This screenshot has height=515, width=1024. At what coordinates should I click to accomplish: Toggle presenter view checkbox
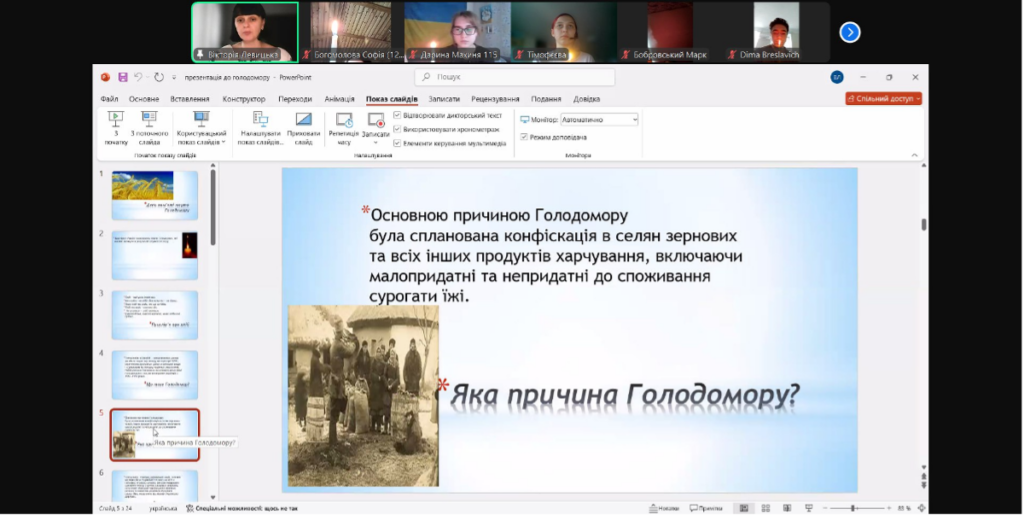[524, 137]
